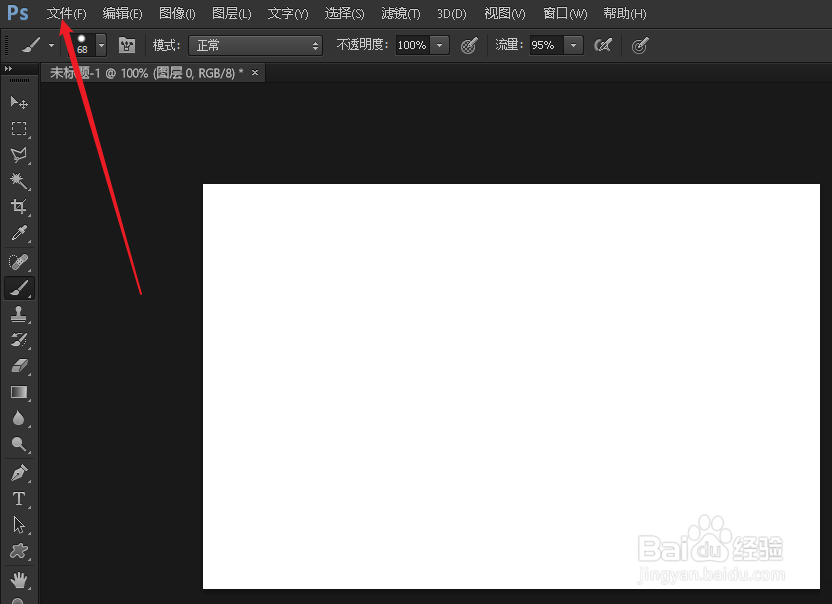Open the flow slider dropdown arrow
The height and width of the screenshot is (604, 832).
tap(574, 46)
